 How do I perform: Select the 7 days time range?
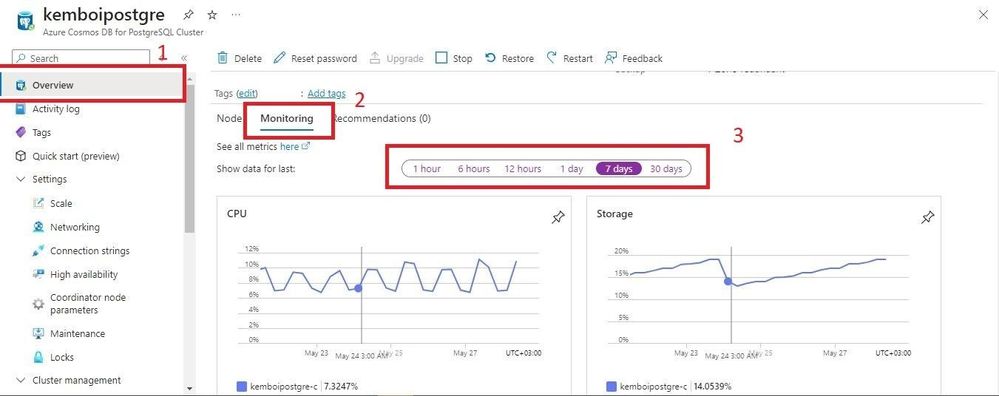click(619, 169)
